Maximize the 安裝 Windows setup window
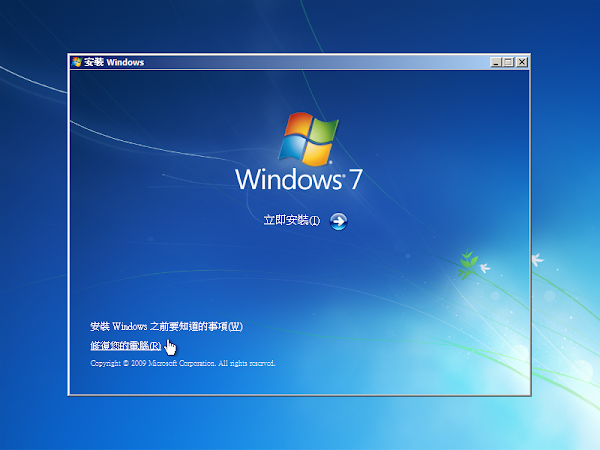 [x=509, y=62]
